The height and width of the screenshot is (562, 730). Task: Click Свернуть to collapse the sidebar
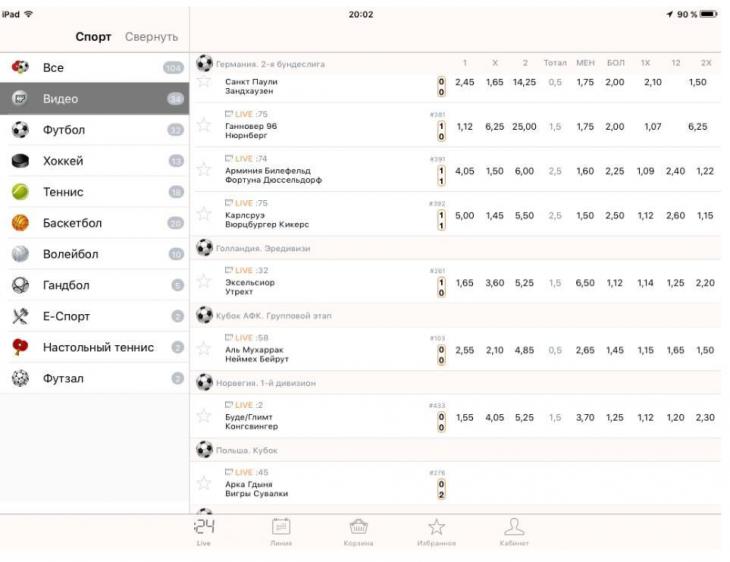point(151,37)
